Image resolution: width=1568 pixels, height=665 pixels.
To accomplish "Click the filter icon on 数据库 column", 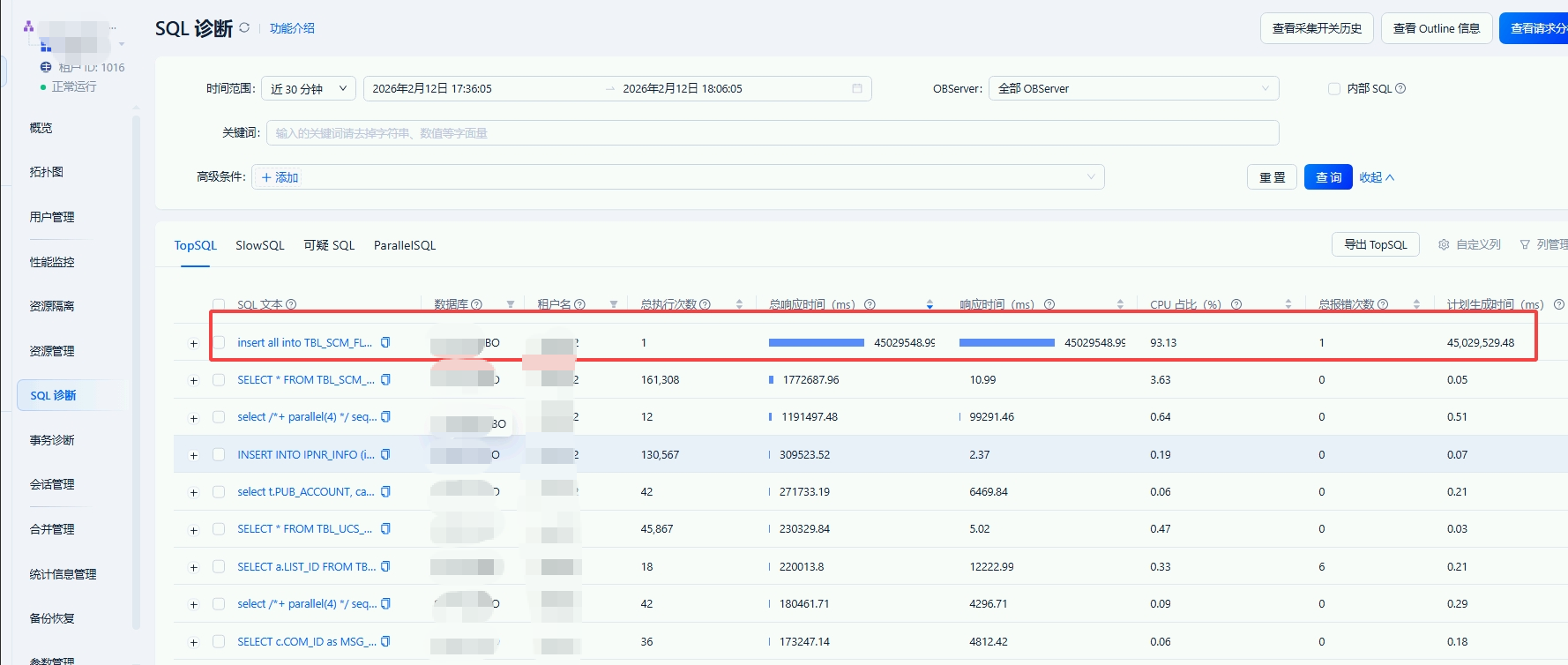I will [x=510, y=304].
